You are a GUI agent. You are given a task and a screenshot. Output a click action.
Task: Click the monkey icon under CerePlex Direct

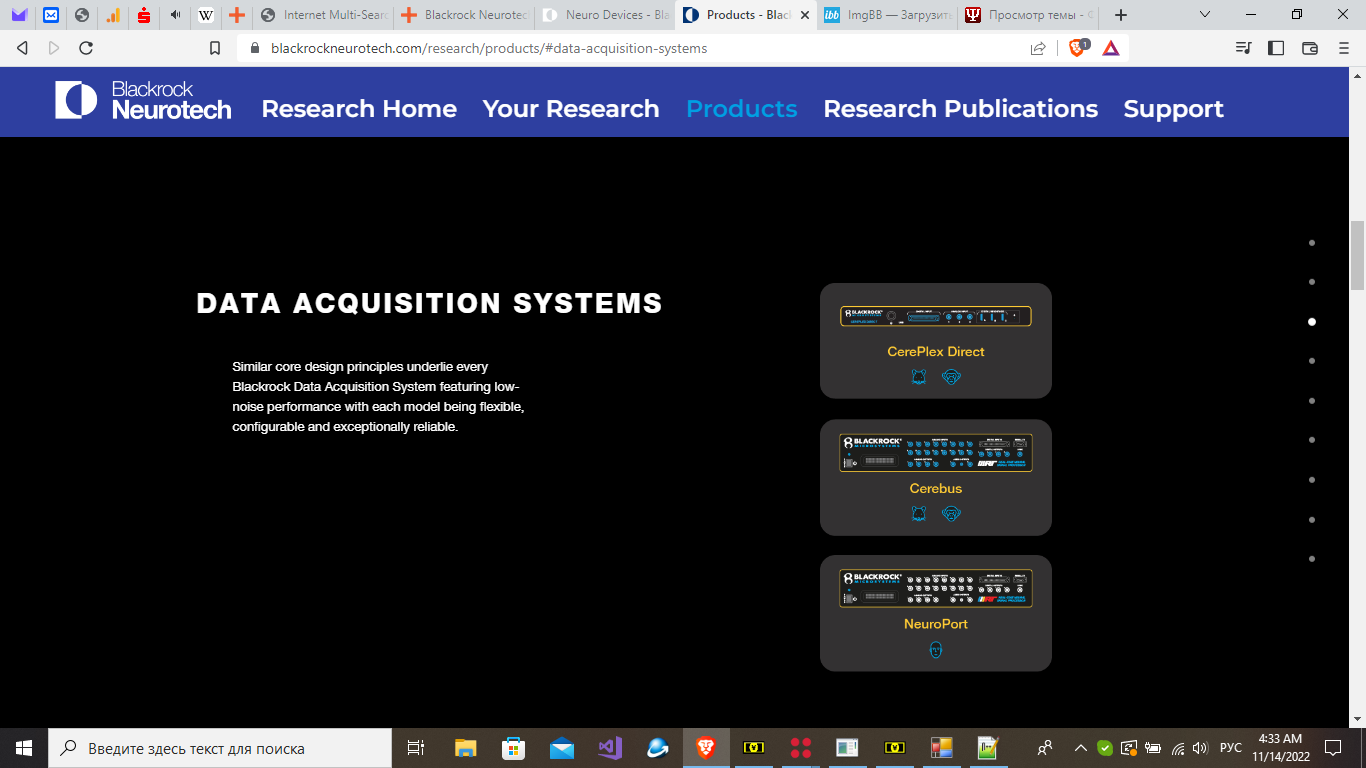pos(951,377)
